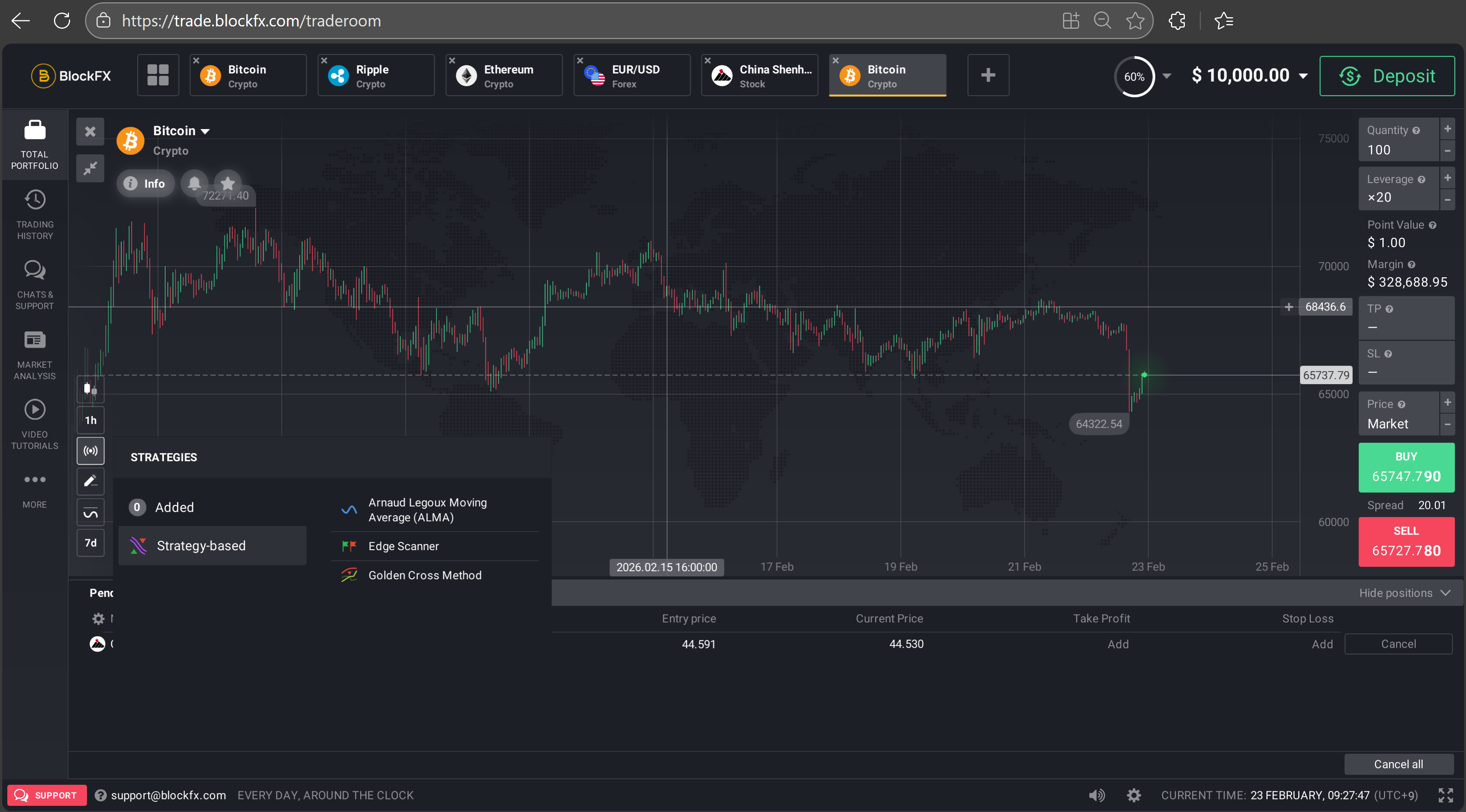Image resolution: width=1466 pixels, height=812 pixels.
Task: Switch to the EUR/USD Forex tab
Action: tap(632, 76)
